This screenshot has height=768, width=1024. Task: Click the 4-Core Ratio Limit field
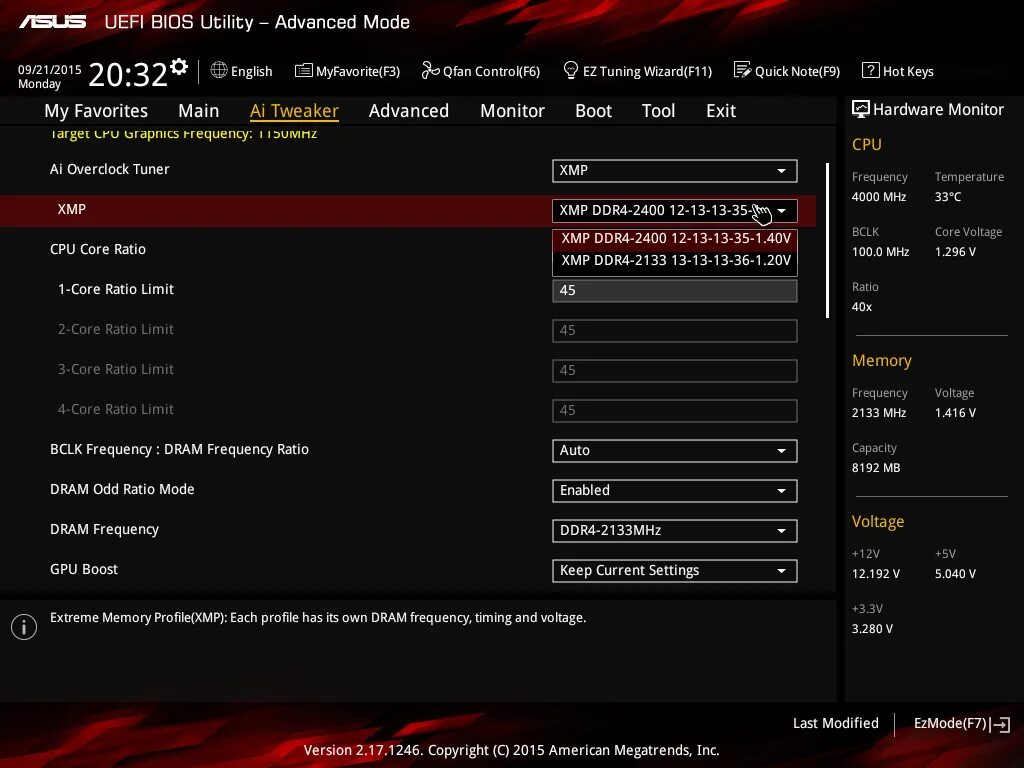[675, 411]
